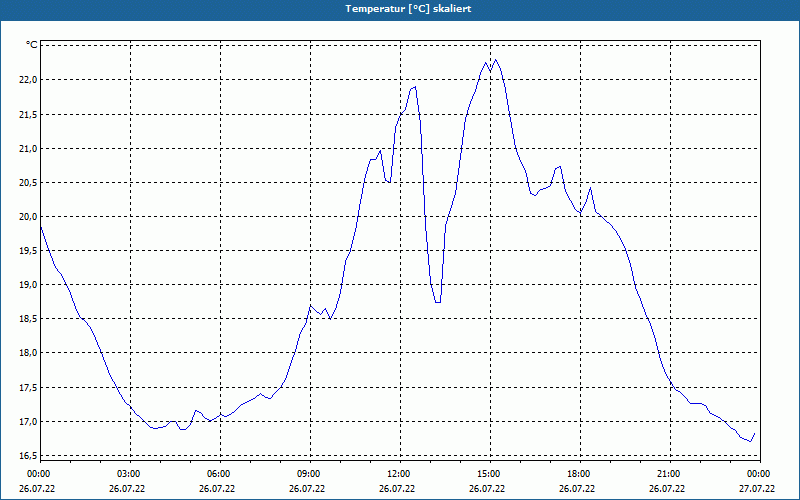800x500 pixels.
Task: Click the 20,0 y-axis value
Action: click(29, 217)
